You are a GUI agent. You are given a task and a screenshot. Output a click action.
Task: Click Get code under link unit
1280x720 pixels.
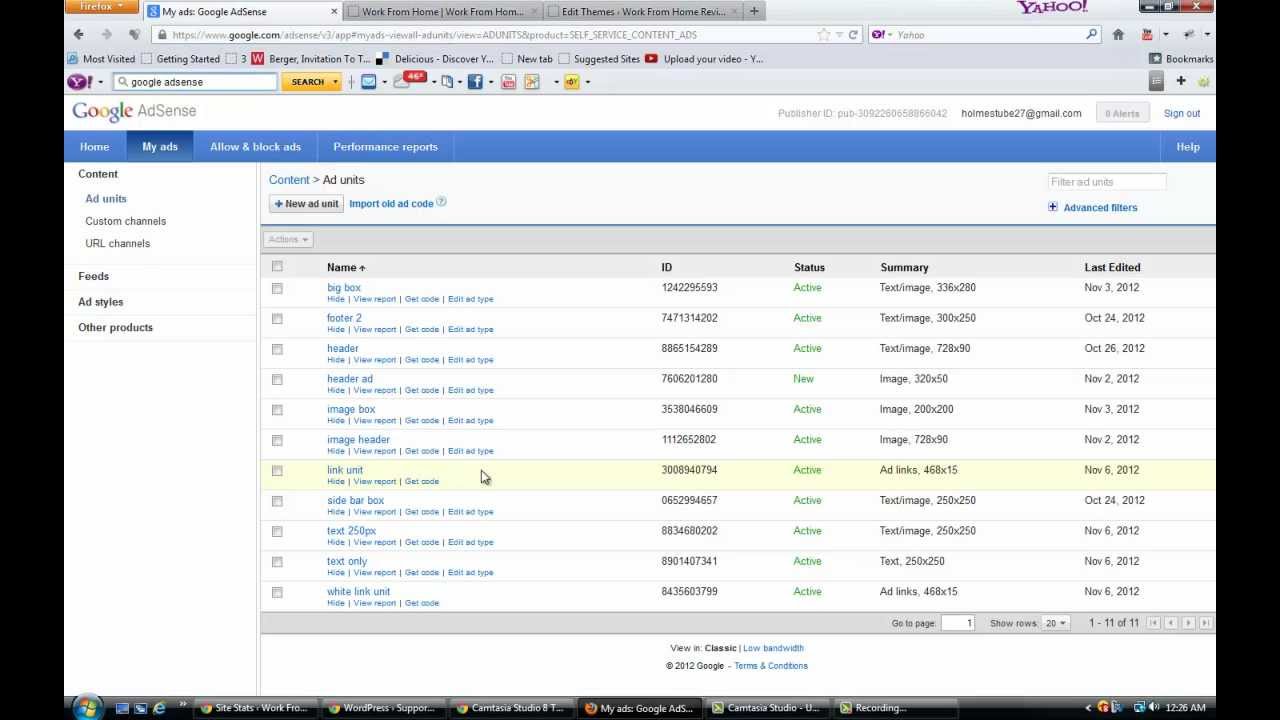(422, 482)
